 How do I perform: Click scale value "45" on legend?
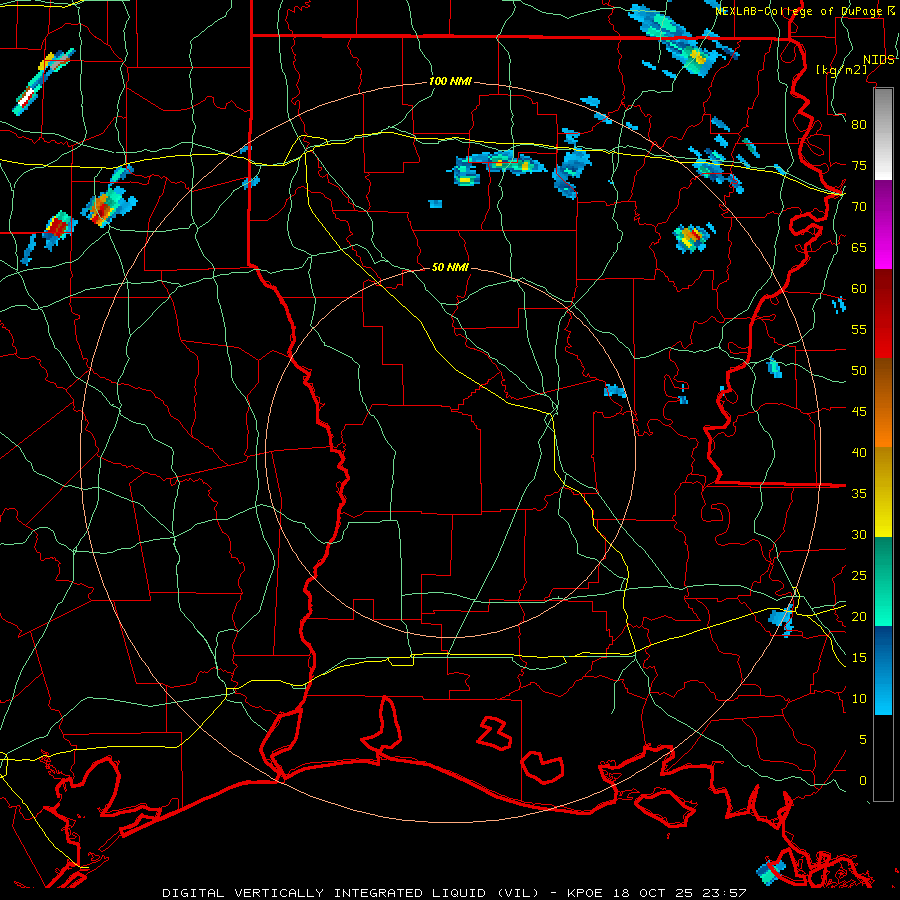click(859, 412)
